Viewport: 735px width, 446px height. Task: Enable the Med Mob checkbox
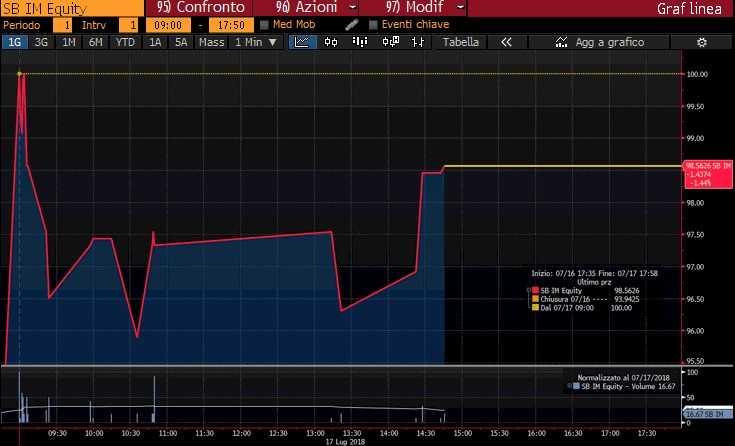264,24
